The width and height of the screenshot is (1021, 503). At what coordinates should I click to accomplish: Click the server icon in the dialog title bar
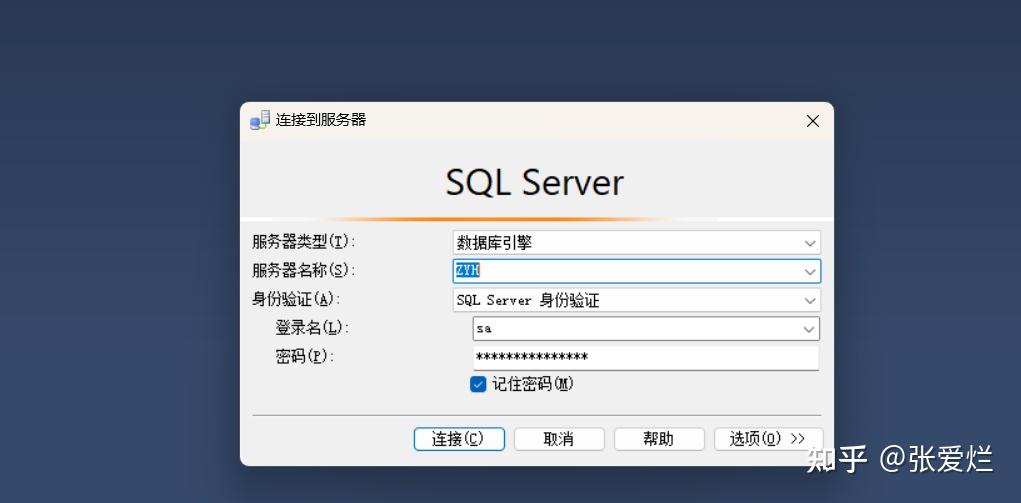point(260,121)
